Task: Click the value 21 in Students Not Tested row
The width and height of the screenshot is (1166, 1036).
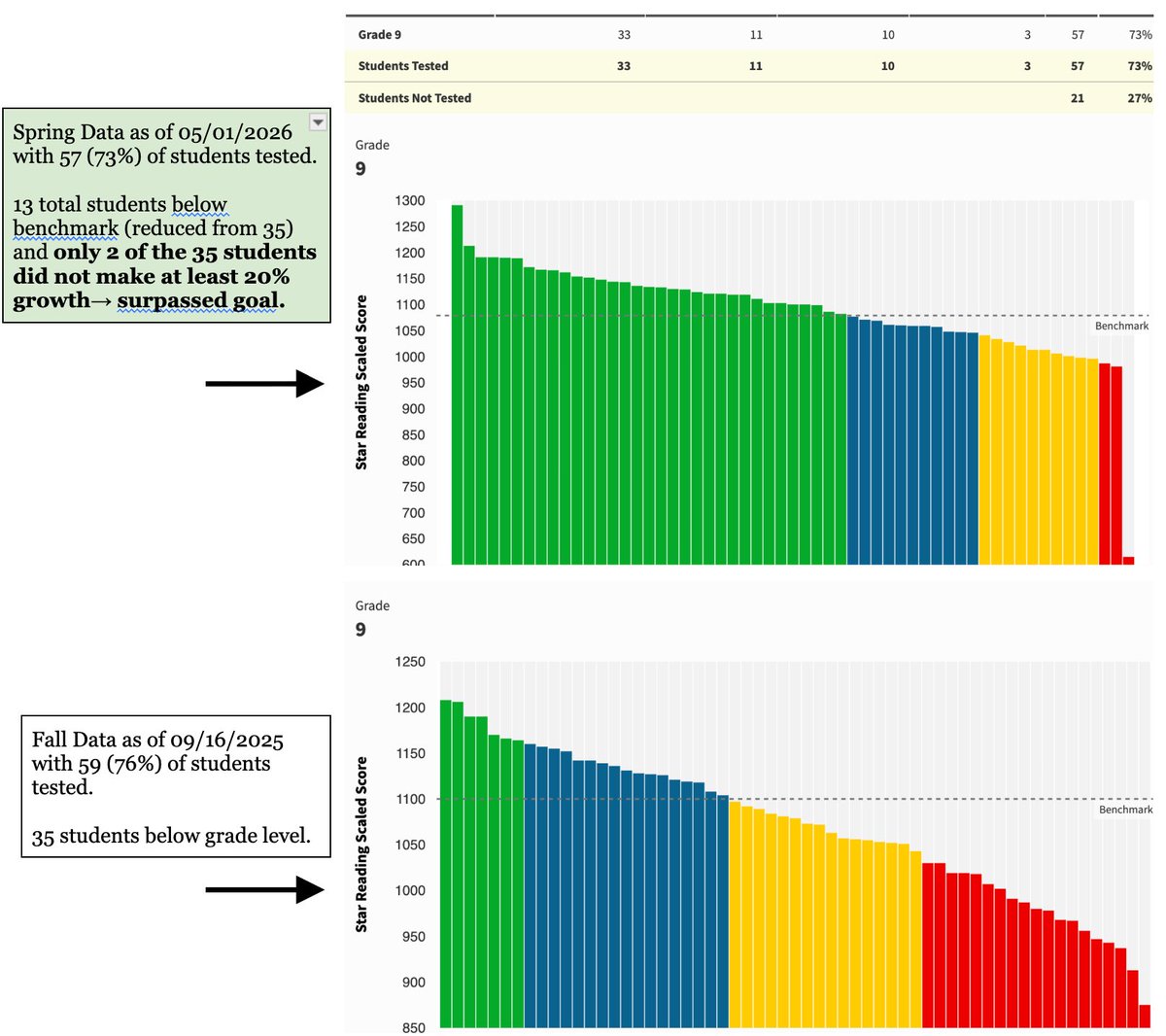Action: click(x=1078, y=98)
